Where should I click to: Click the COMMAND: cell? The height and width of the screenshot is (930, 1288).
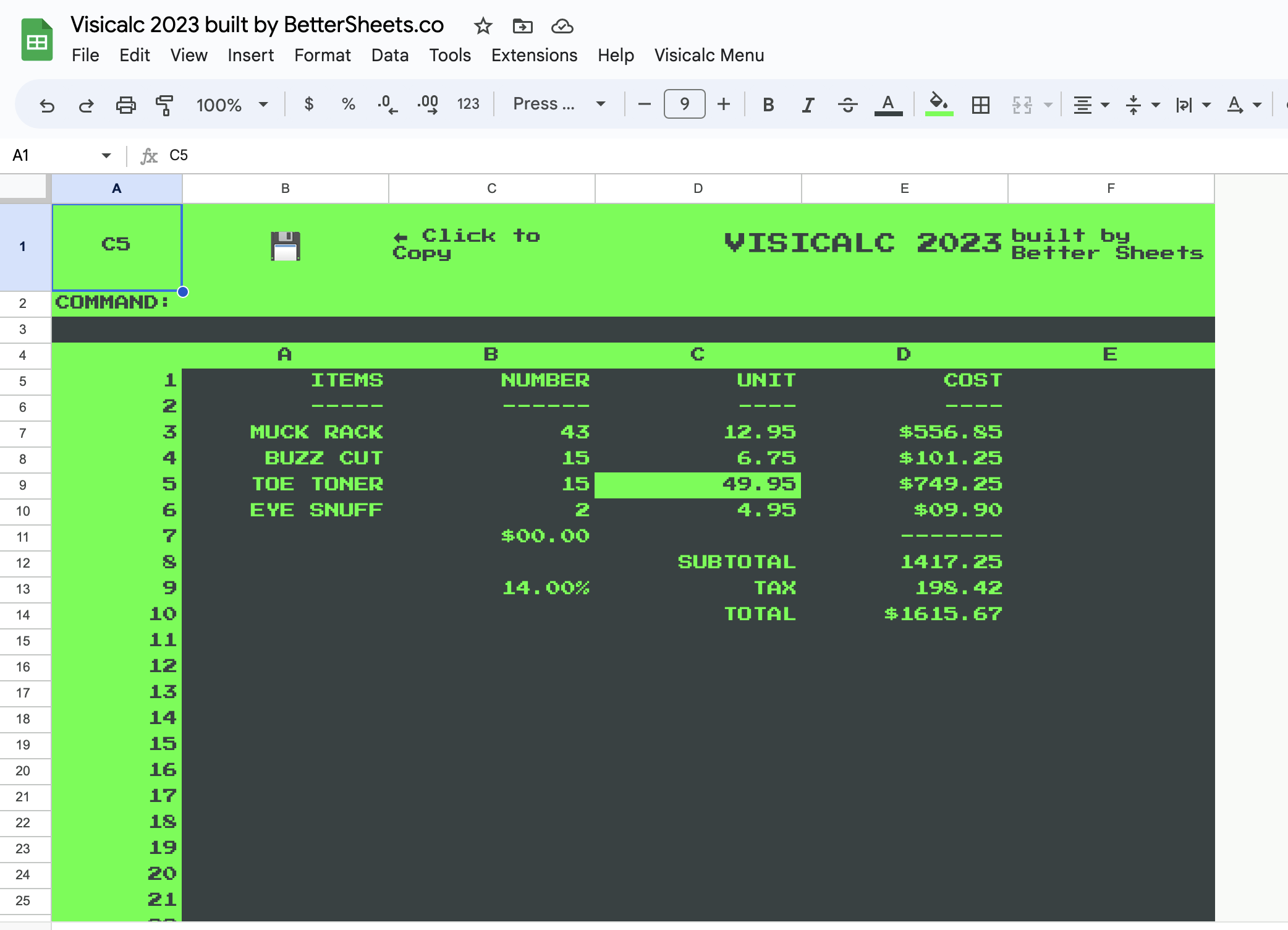coord(117,303)
